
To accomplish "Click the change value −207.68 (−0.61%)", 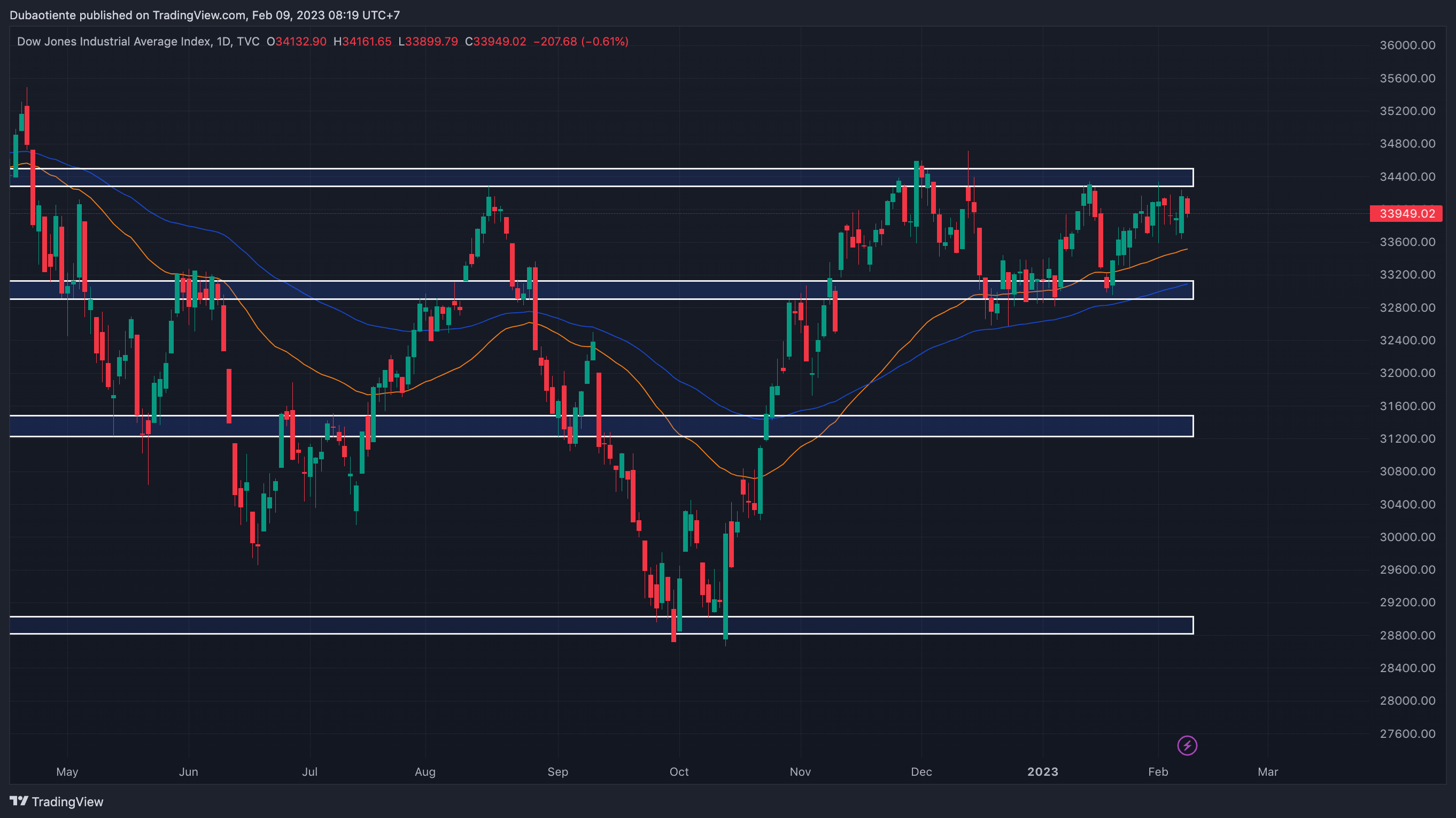I will tap(581, 41).
